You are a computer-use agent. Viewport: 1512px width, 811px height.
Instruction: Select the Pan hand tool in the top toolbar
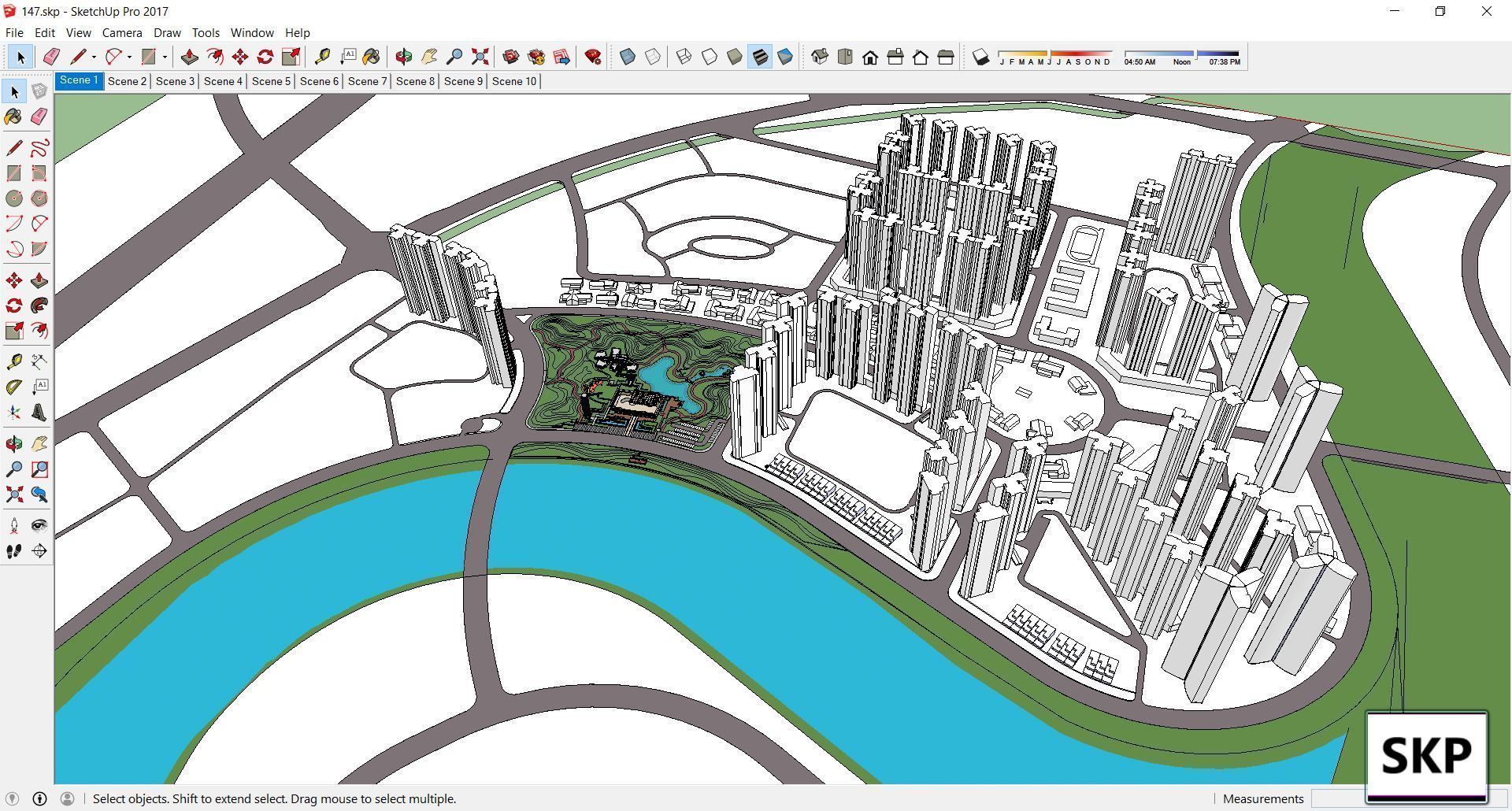tap(429, 57)
